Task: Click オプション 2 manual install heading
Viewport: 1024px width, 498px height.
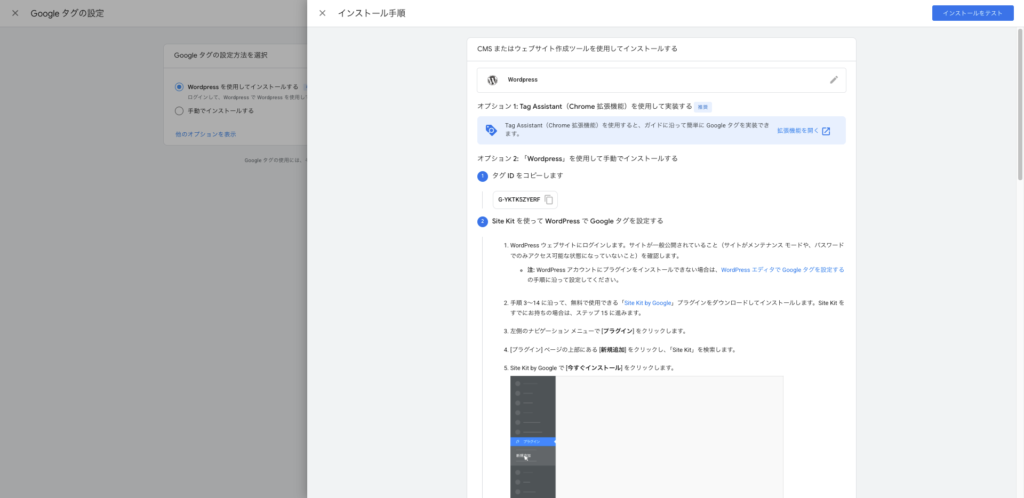Action: (x=577, y=159)
